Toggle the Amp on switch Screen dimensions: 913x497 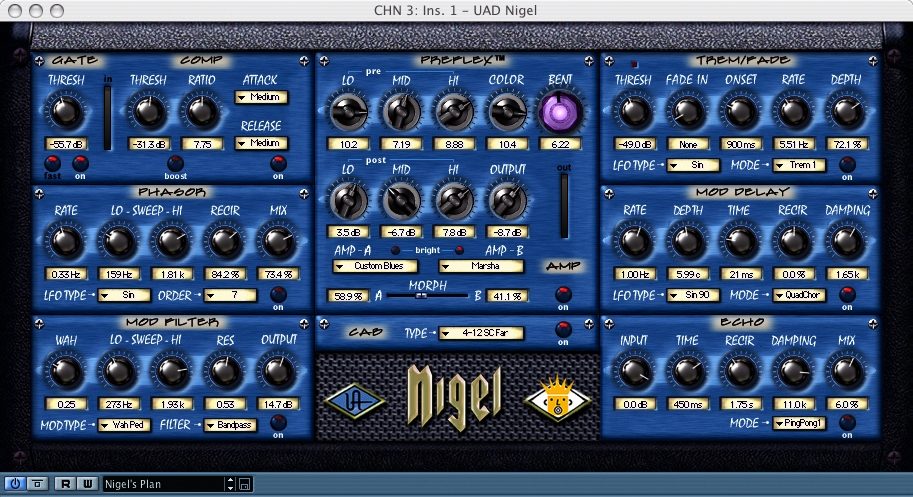click(x=563, y=294)
